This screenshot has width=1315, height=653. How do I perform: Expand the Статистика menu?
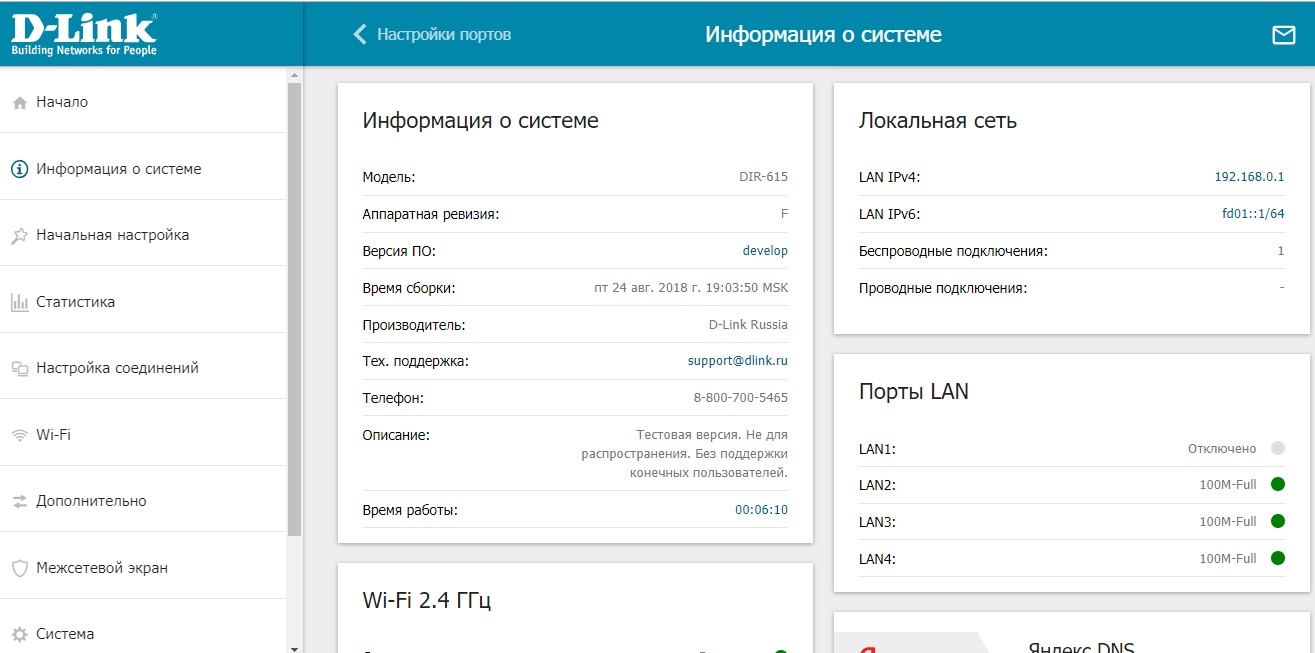tap(143, 302)
